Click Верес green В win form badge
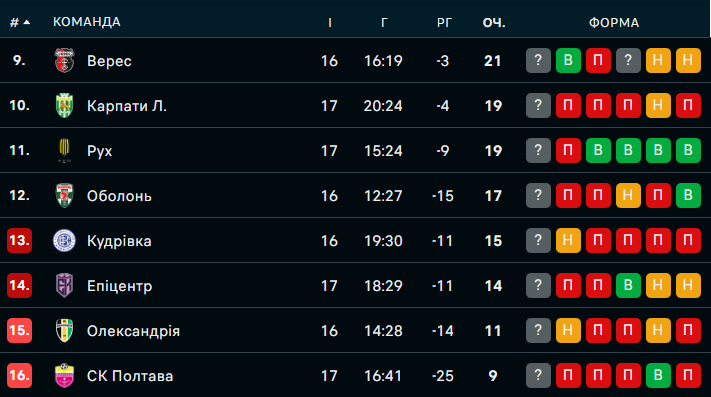 [568, 60]
